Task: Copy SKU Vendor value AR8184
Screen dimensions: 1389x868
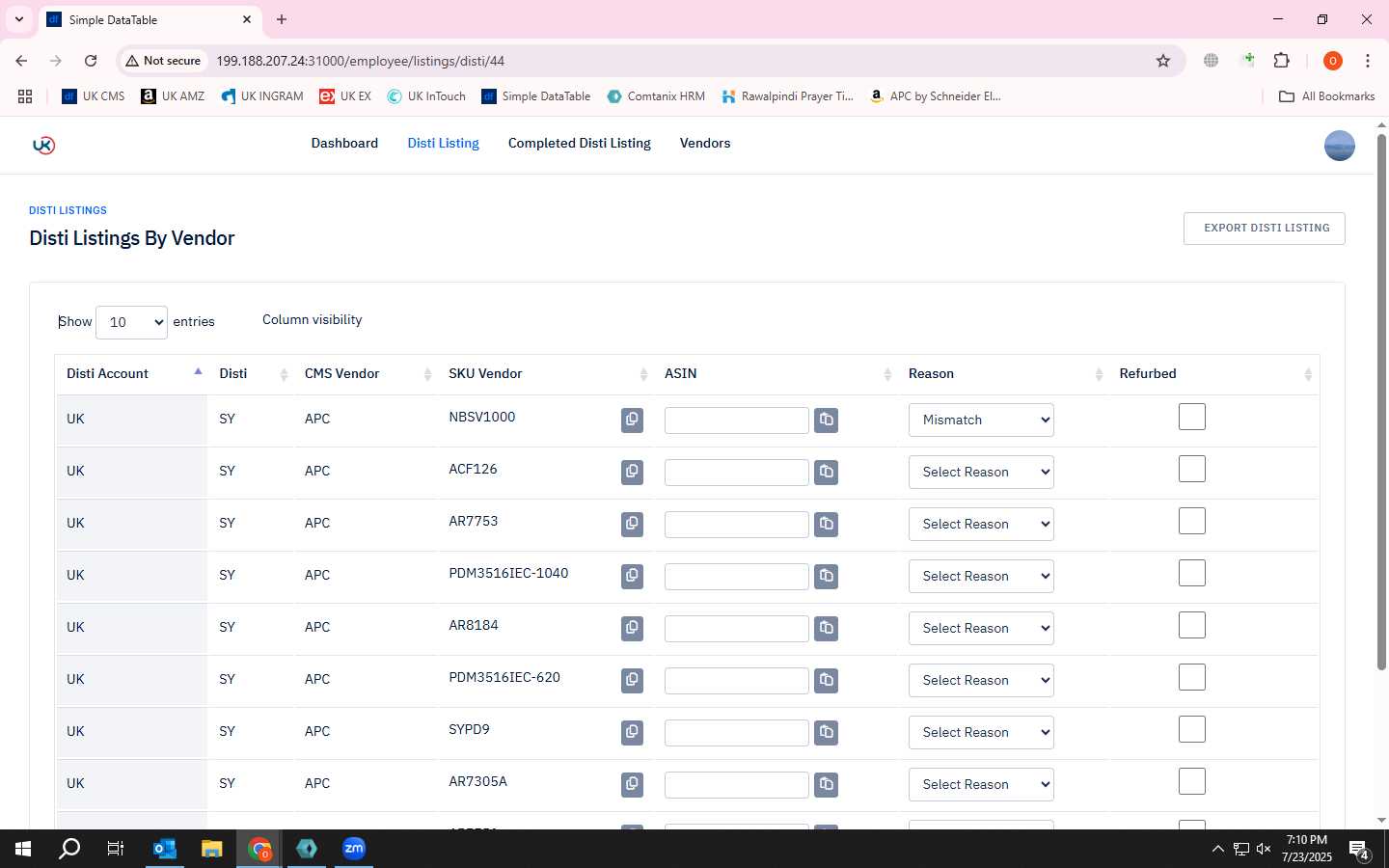Action: (x=632, y=628)
